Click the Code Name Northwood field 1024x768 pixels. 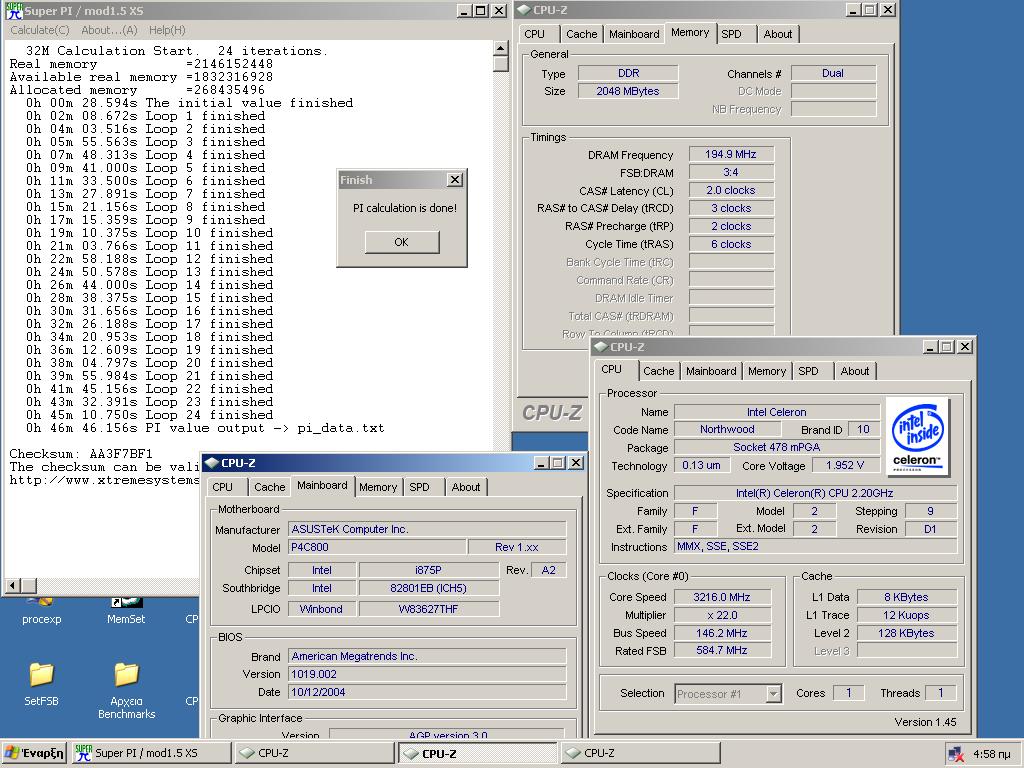click(727, 429)
